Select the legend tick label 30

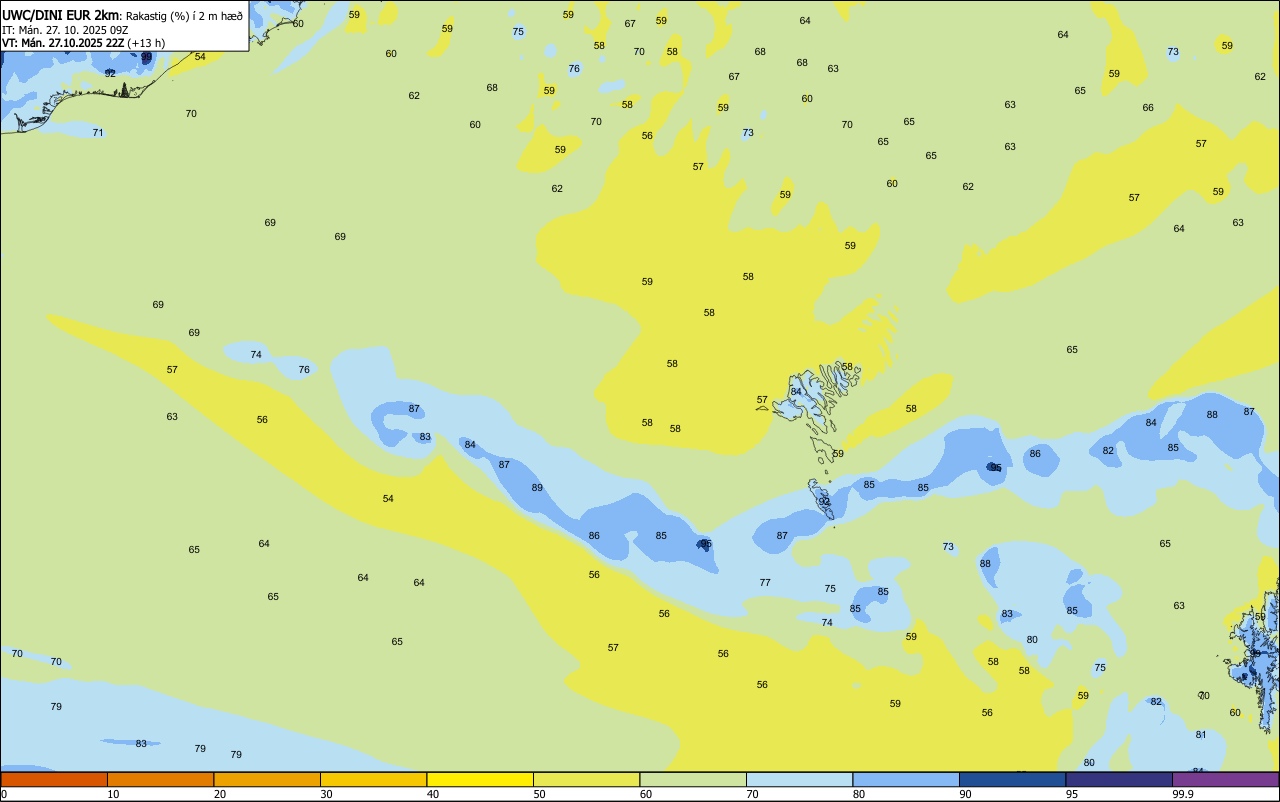[x=326, y=794]
